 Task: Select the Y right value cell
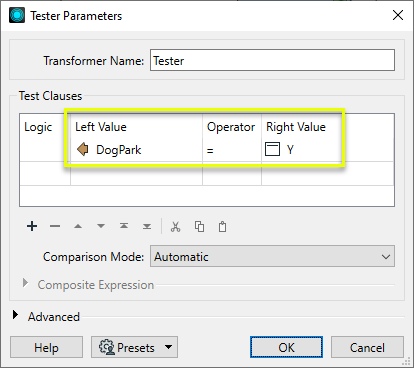(302, 150)
